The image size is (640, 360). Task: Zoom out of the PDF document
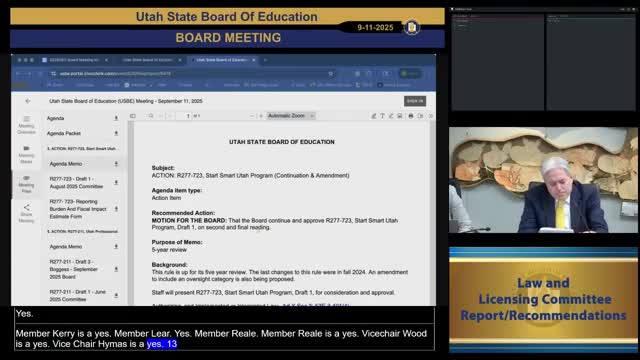(251, 116)
